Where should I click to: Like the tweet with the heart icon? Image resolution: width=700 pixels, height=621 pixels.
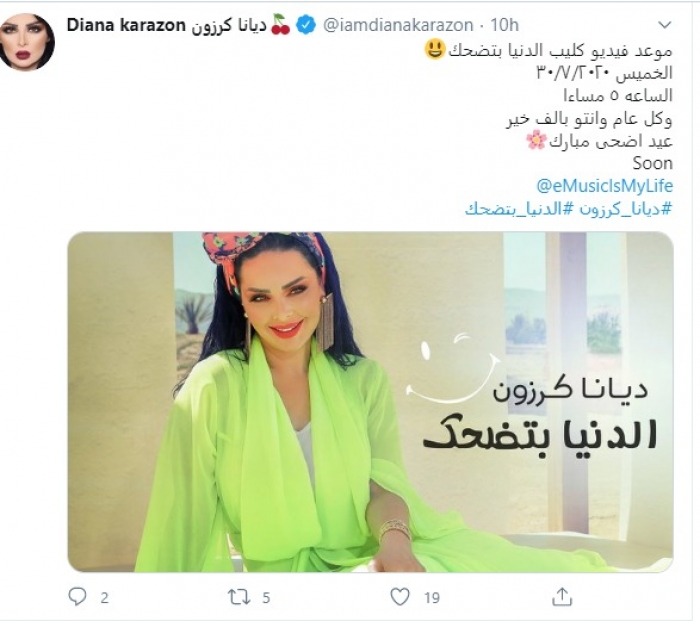click(x=400, y=597)
